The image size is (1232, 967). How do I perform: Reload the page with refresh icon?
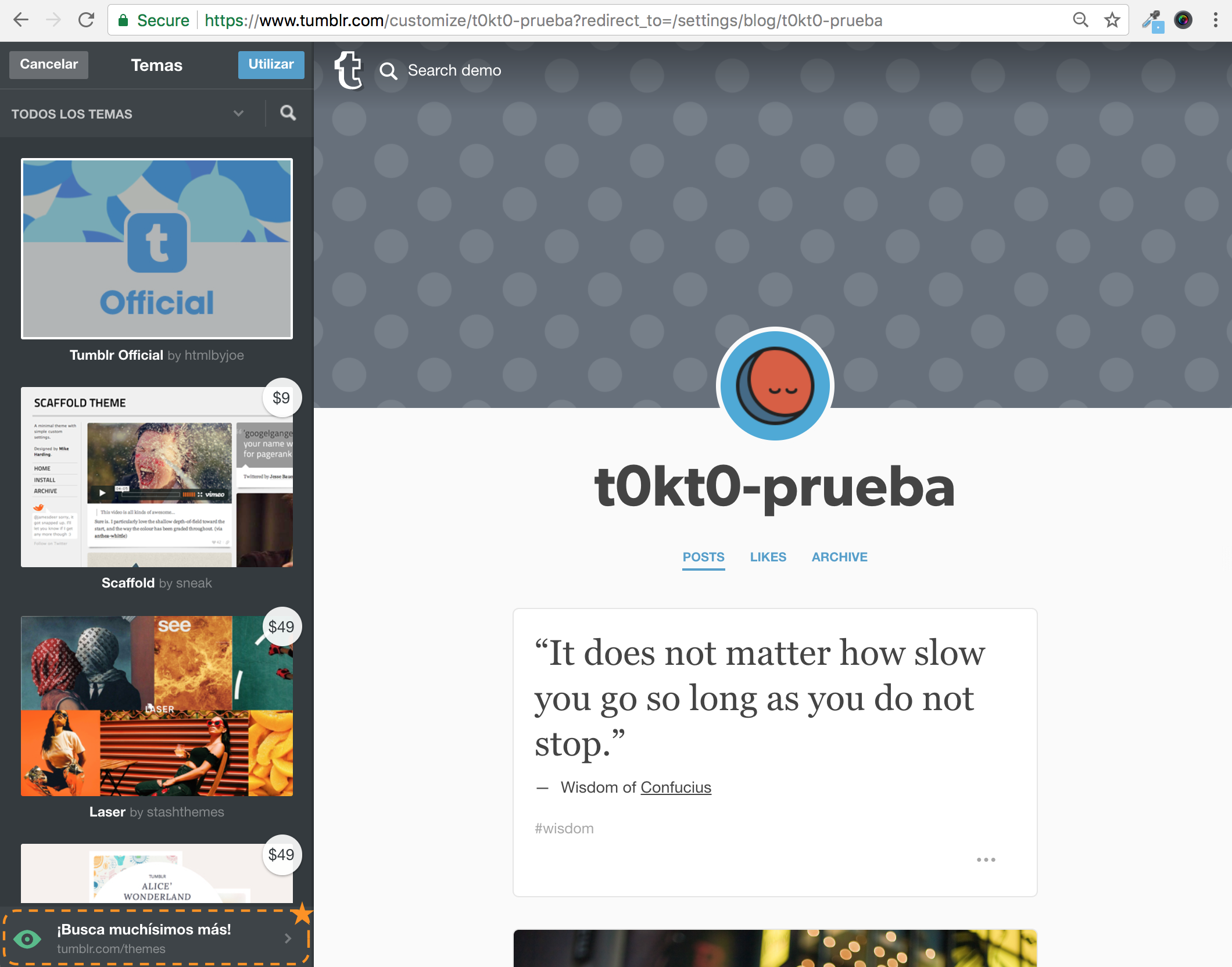(x=86, y=20)
